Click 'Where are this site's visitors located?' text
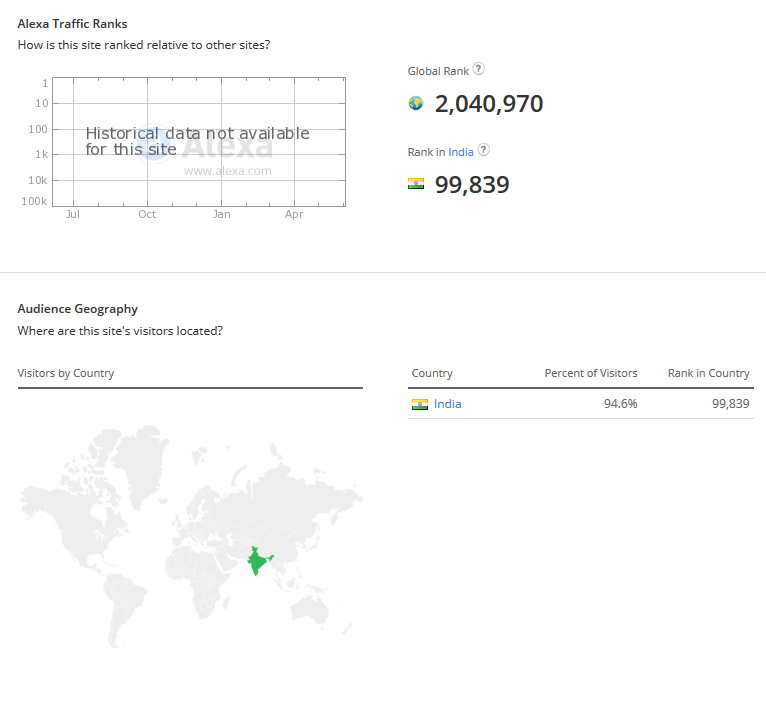 click(120, 331)
